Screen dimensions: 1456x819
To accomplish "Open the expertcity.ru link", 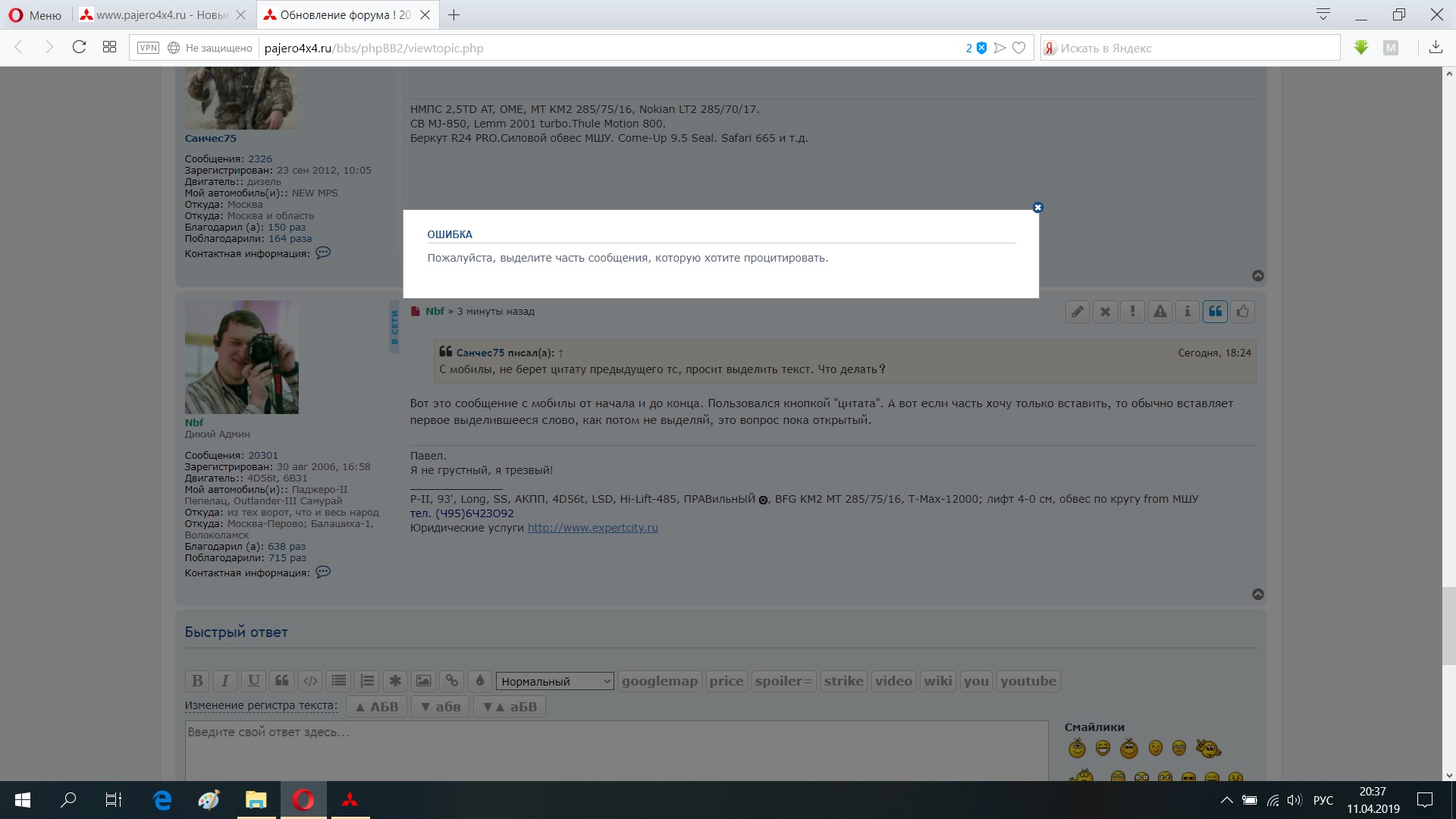I will pyautogui.click(x=592, y=528).
